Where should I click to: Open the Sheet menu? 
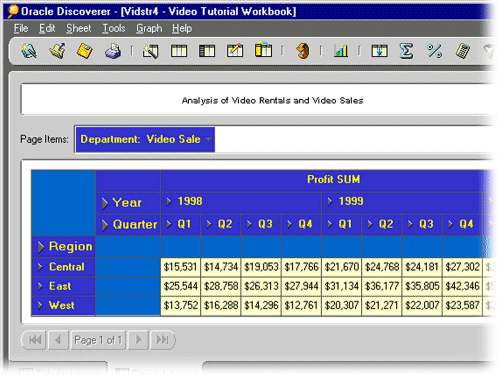(78, 29)
